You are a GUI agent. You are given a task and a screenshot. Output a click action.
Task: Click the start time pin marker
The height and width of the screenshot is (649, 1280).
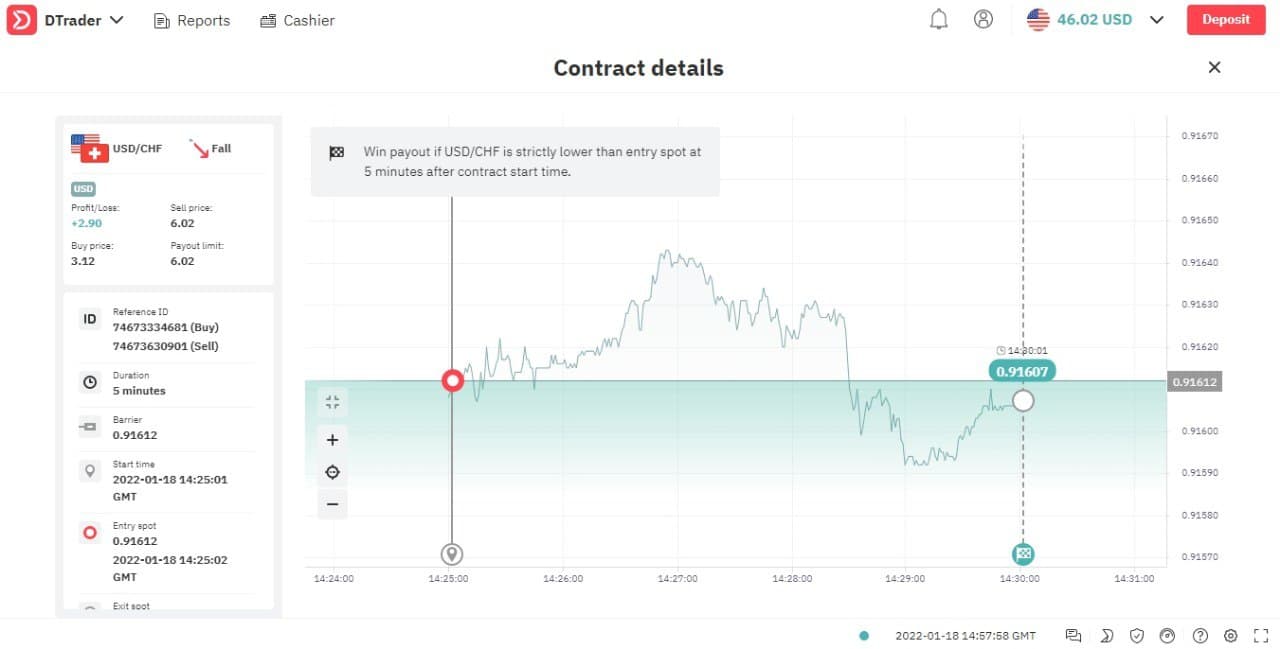[x=452, y=554]
